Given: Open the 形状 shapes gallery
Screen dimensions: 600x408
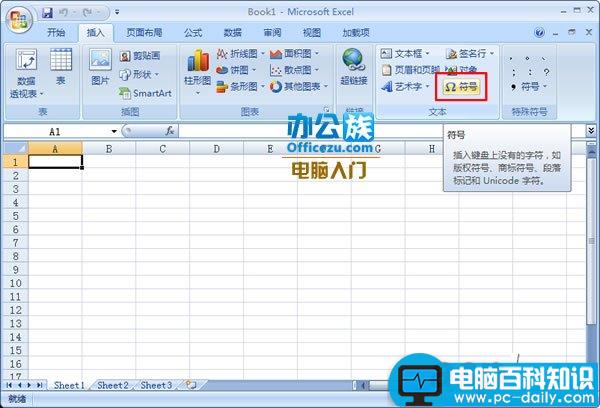Looking at the screenshot, I should (x=139, y=74).
